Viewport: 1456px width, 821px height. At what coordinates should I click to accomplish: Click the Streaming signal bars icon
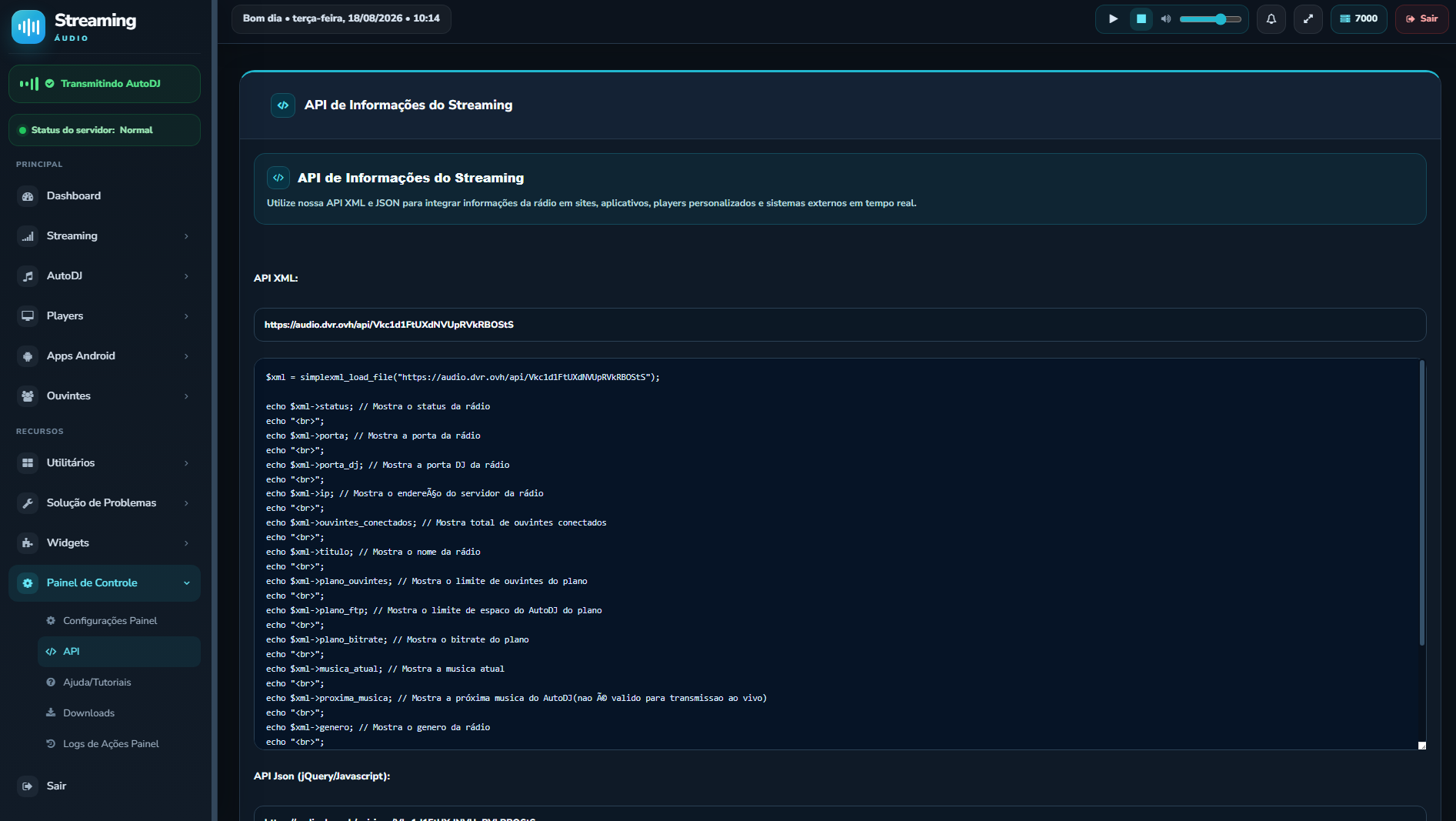pos(28,236)
